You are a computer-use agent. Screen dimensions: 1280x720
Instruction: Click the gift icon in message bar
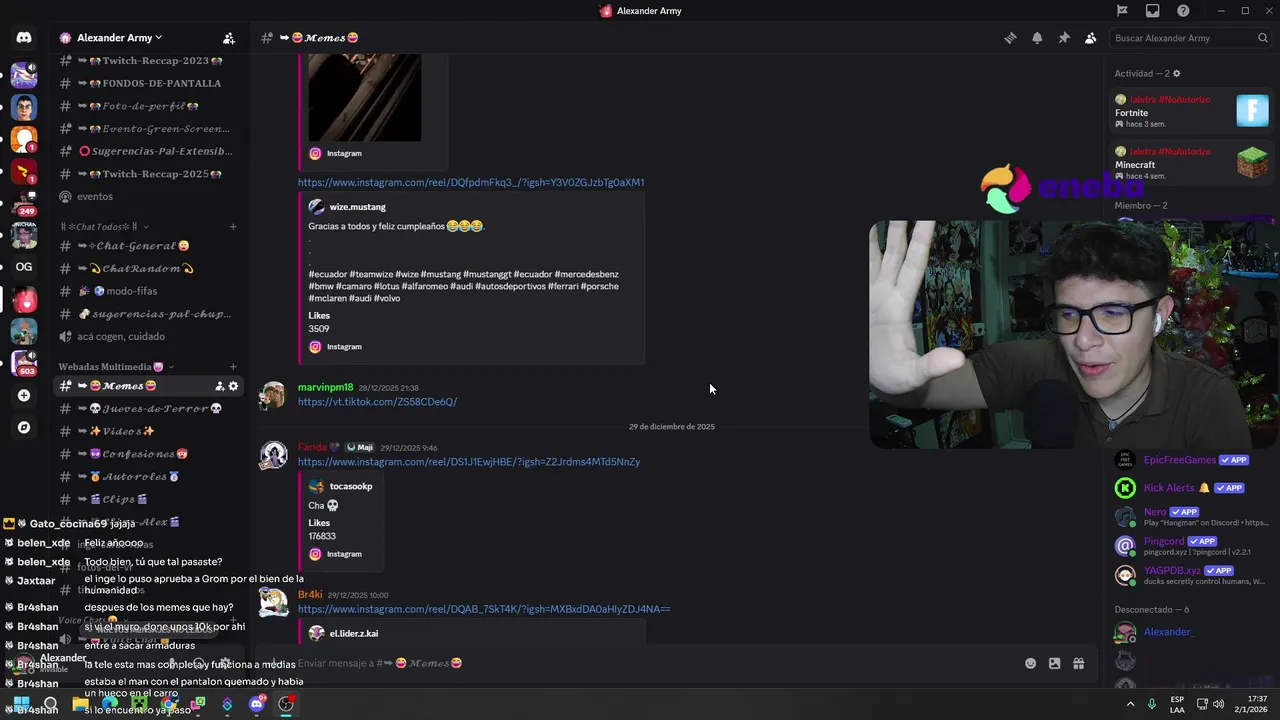[1079, 663]
